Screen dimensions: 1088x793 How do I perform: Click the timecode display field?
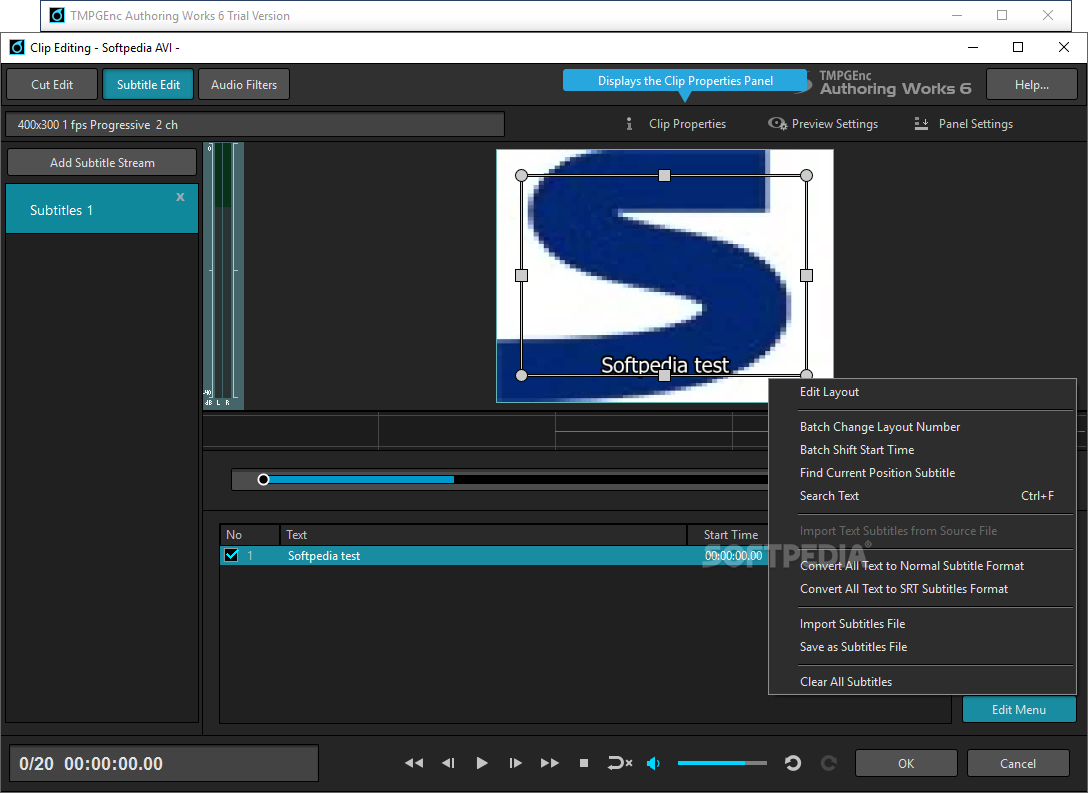pyautogui.click(x=164, y=763)
